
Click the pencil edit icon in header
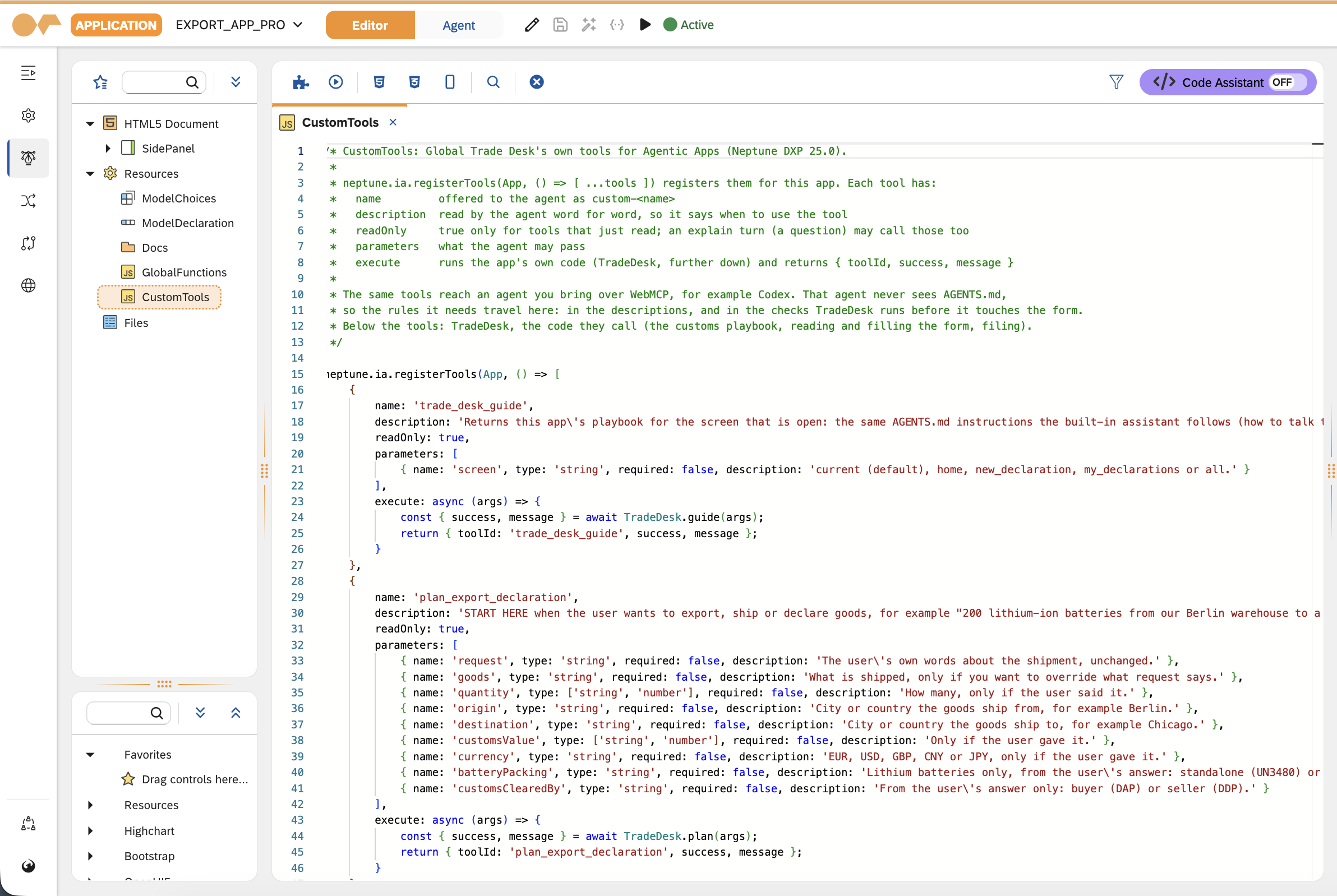[x=532, y=25]
